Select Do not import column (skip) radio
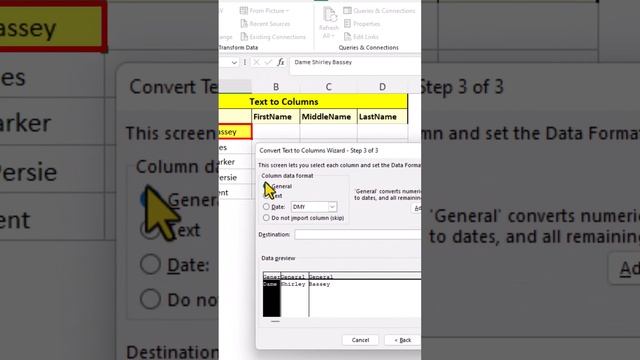Viewport: 640px width, 360px height. (x=266, y=218)
